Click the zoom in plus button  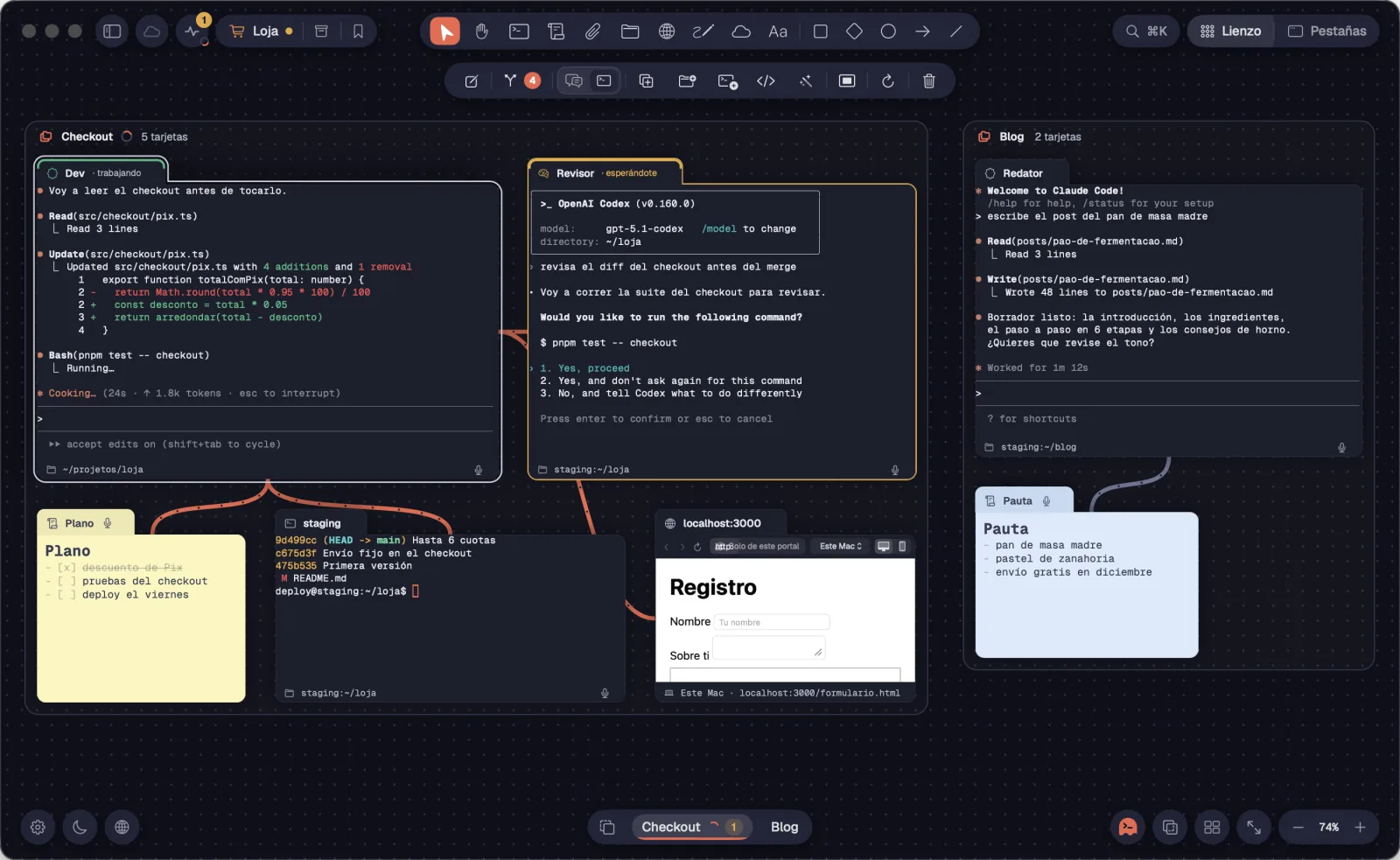click(x=1360, y=827)
